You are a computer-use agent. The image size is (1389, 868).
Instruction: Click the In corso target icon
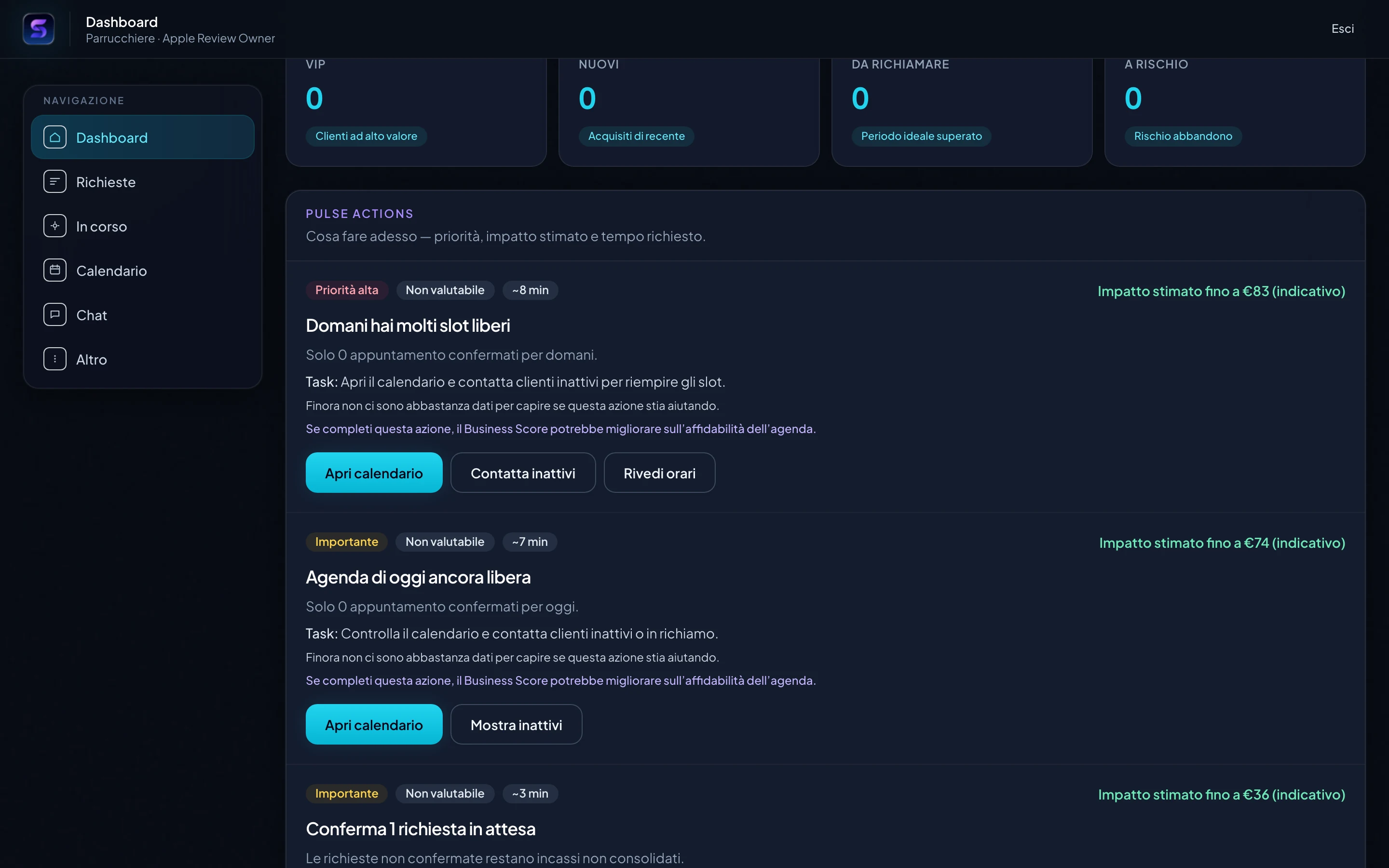(x=54, y=226)
